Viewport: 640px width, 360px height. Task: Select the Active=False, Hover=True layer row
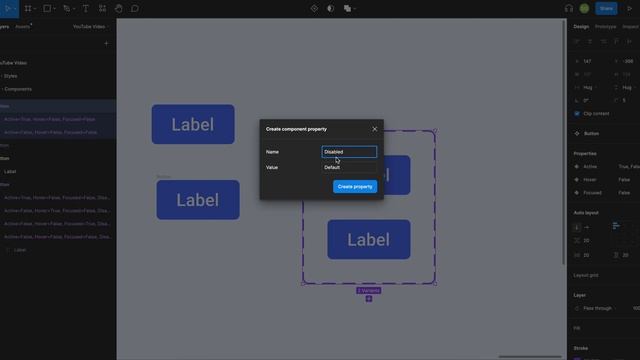tap(57, 211)
